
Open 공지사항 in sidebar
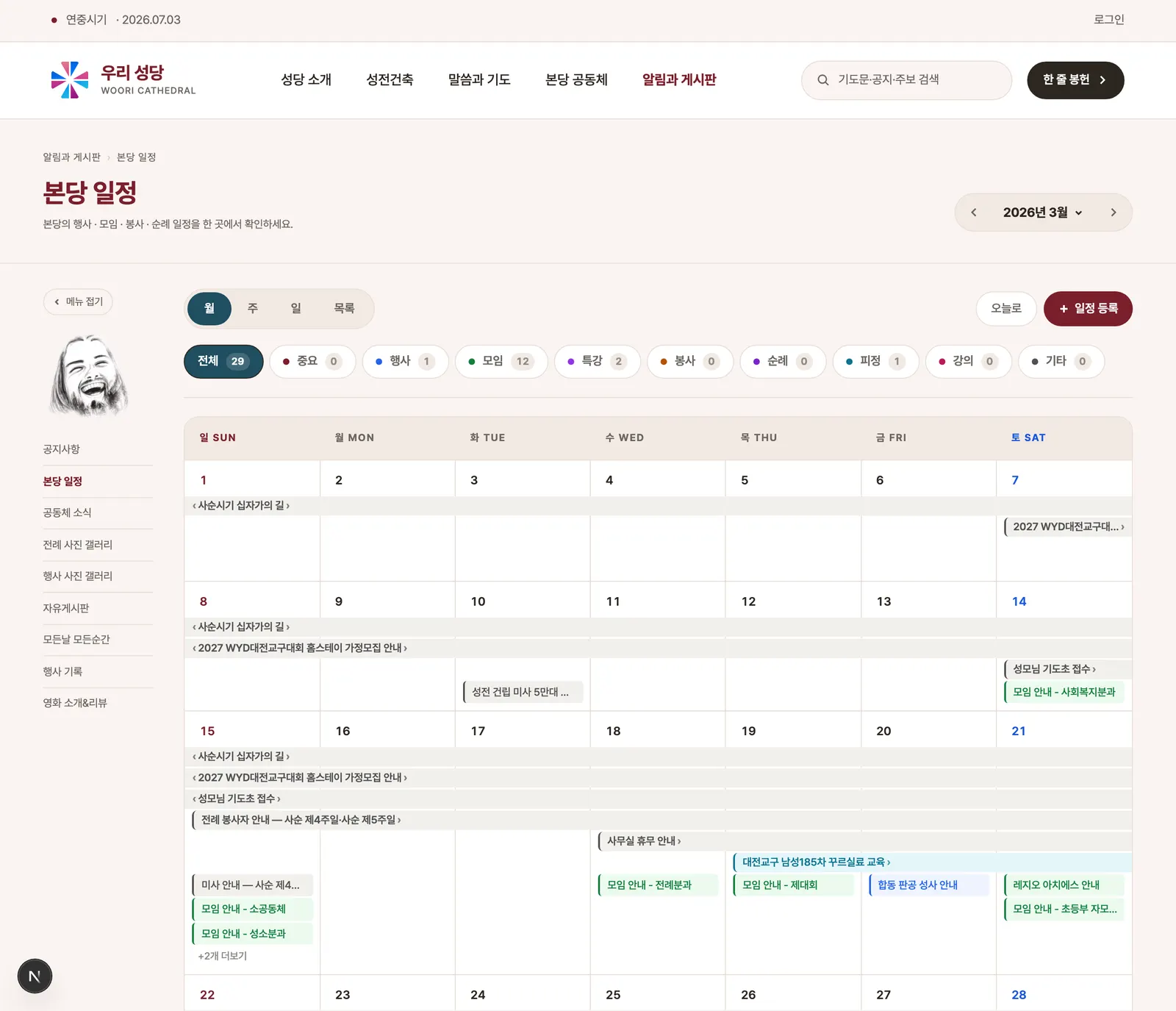(62, 449)
